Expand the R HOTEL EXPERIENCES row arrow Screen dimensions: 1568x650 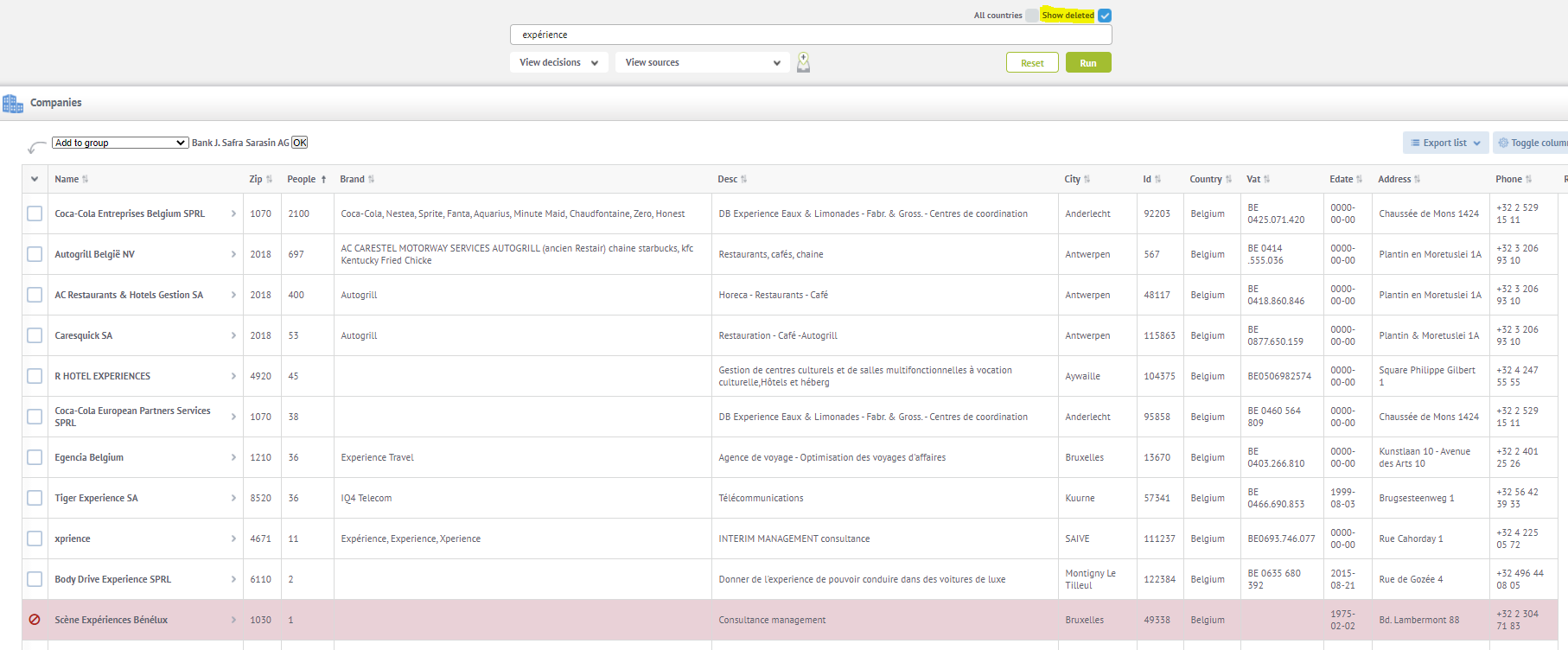[233, 376]
